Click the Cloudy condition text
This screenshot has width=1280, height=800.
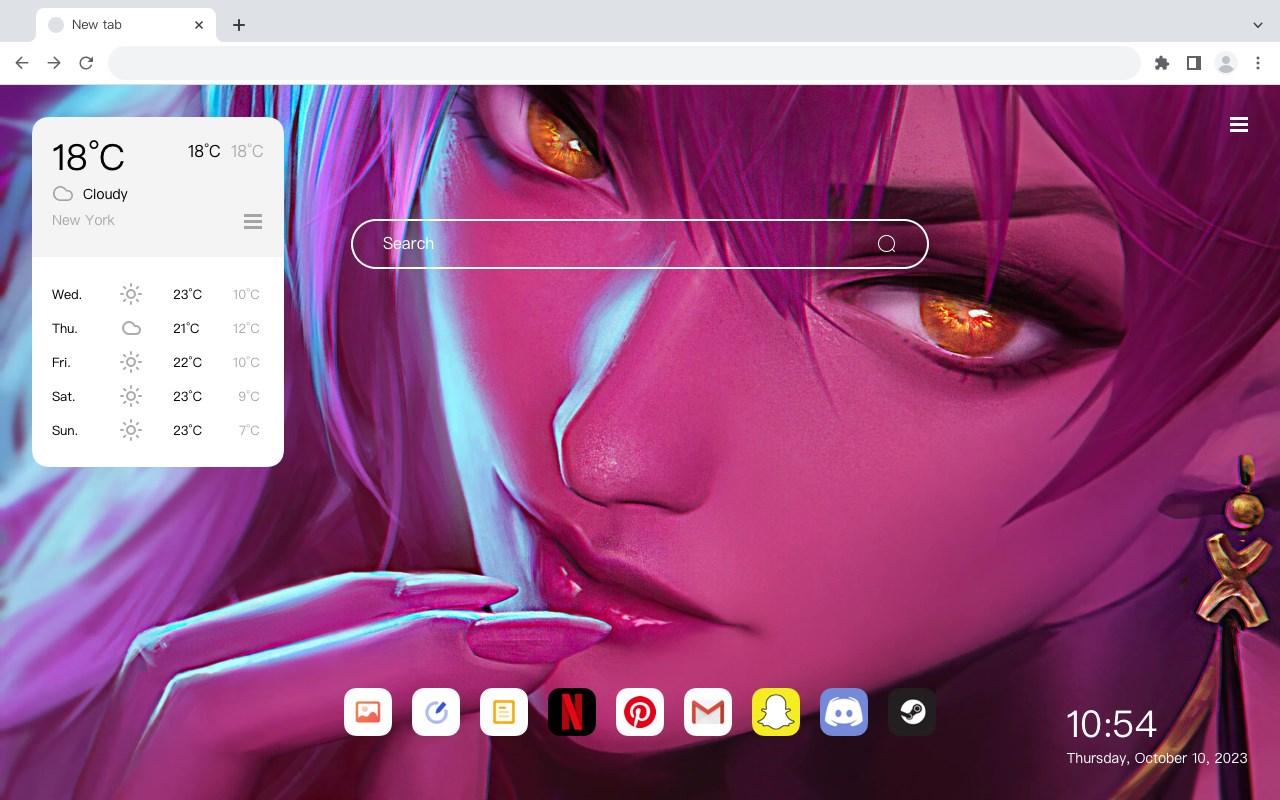pyautogui.click(x=105, y=194)
